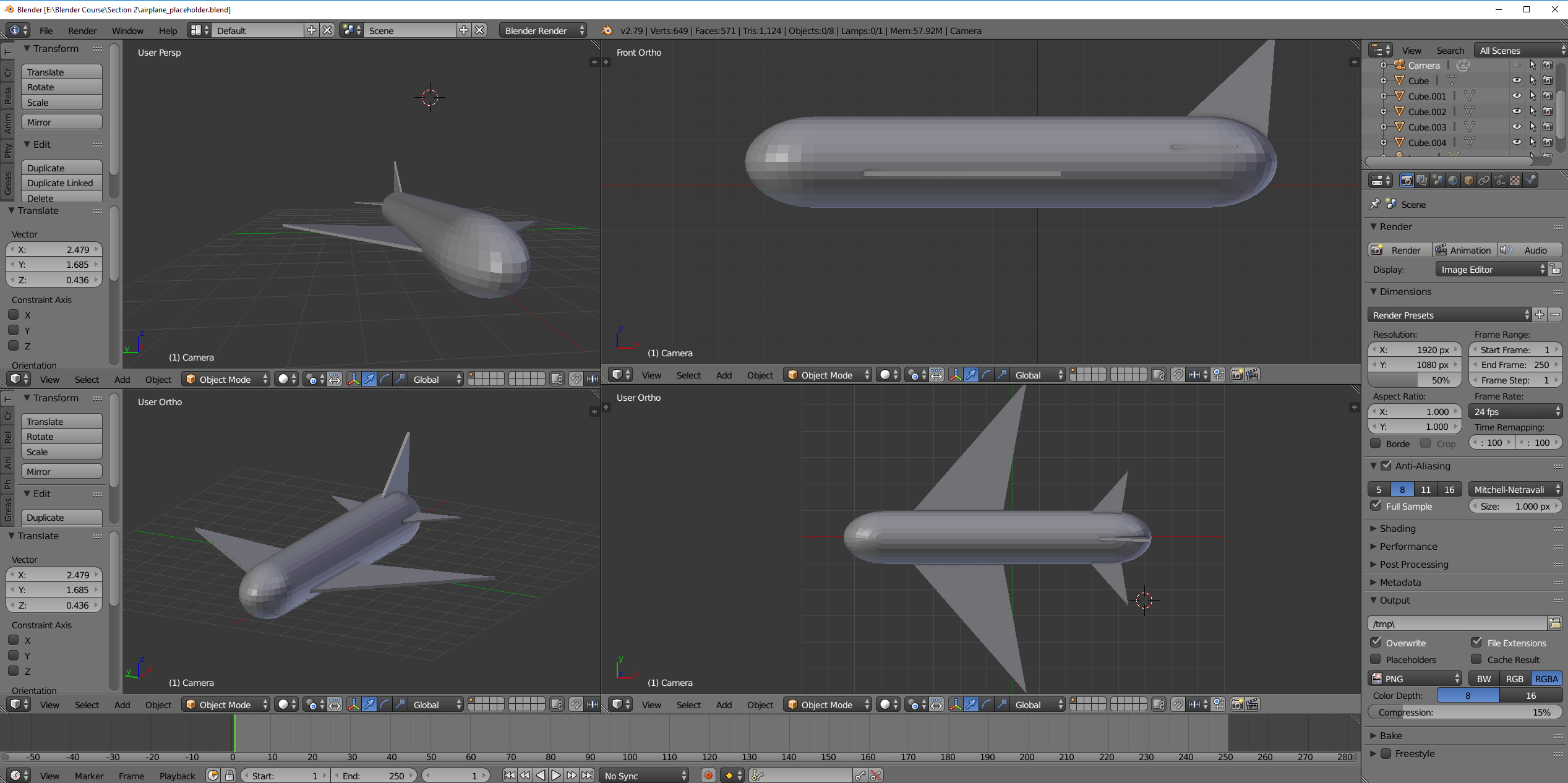This screenshot has width=1568, height=783.
Task: Open the Physics properties tab
Action: pos(1531,180)
